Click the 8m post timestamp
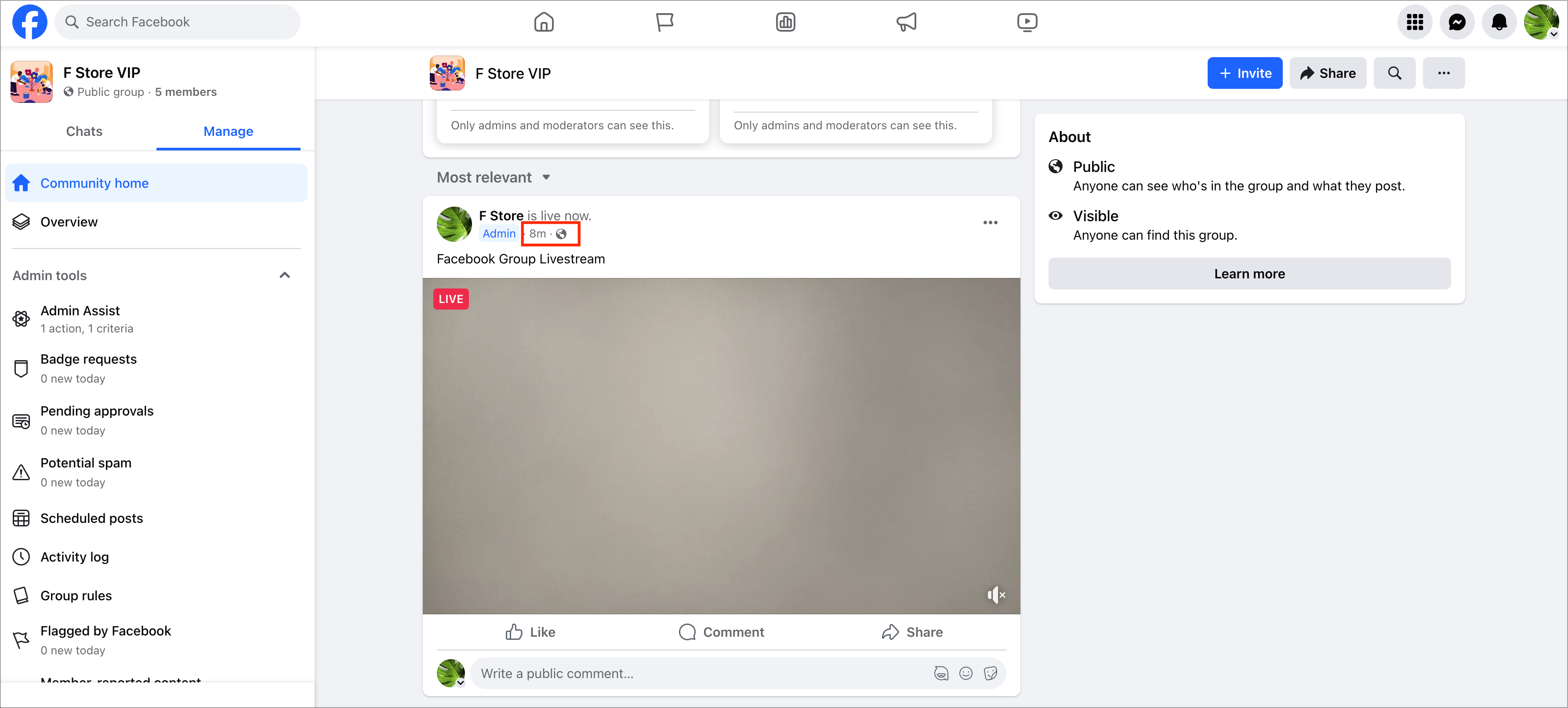The image size is (1568, 708). point(537,234)
